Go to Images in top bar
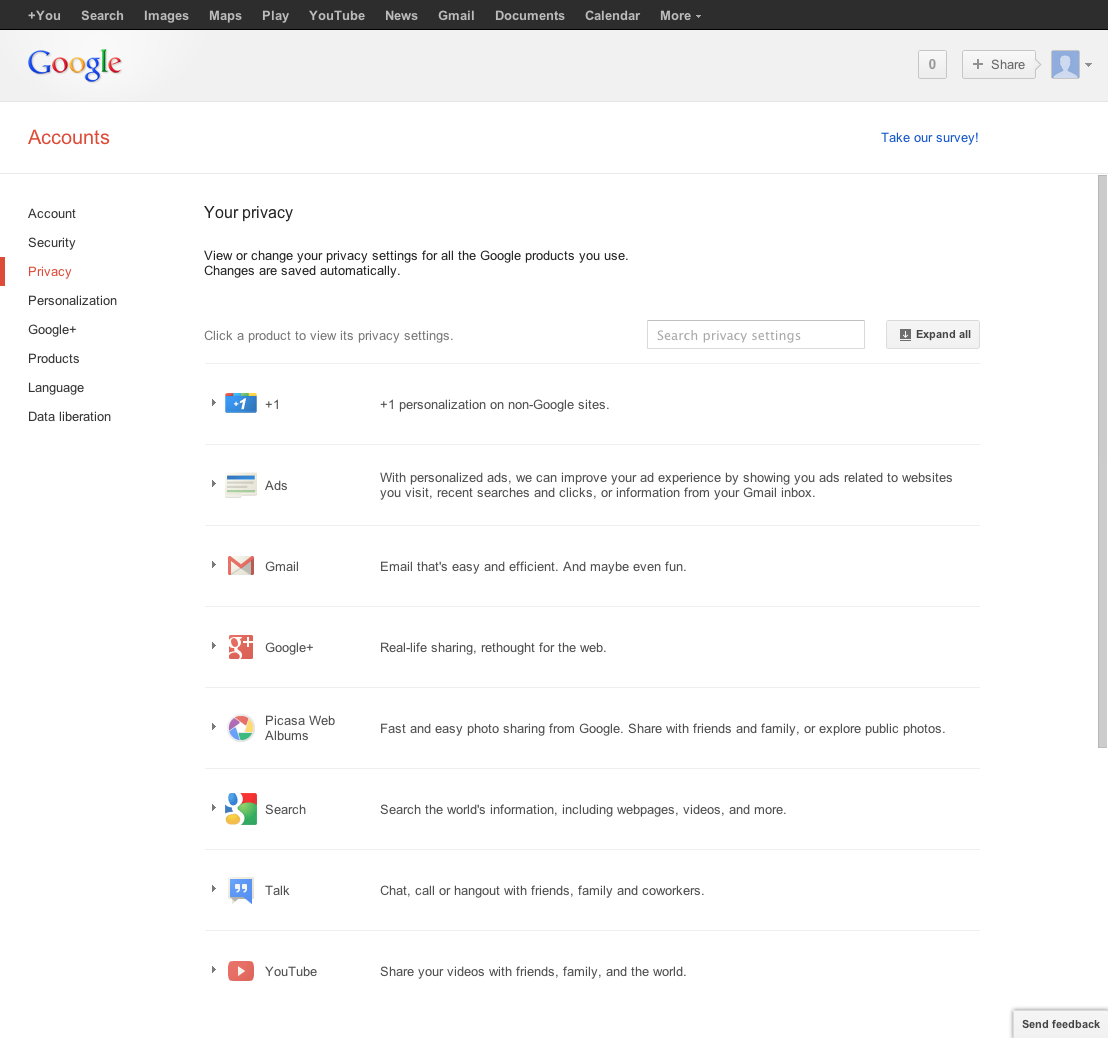 tap(166, 16)
